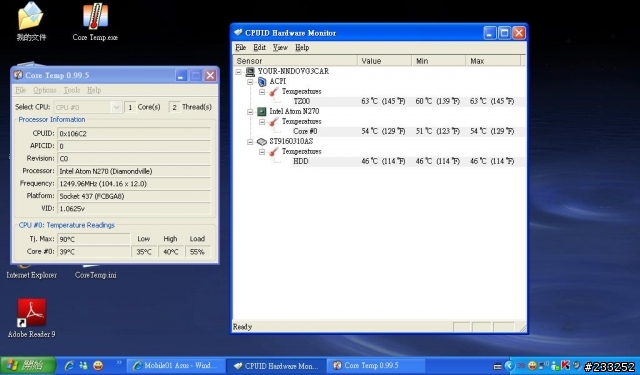Select the TZ00 temperature row
640x375 pixels.
409,101
